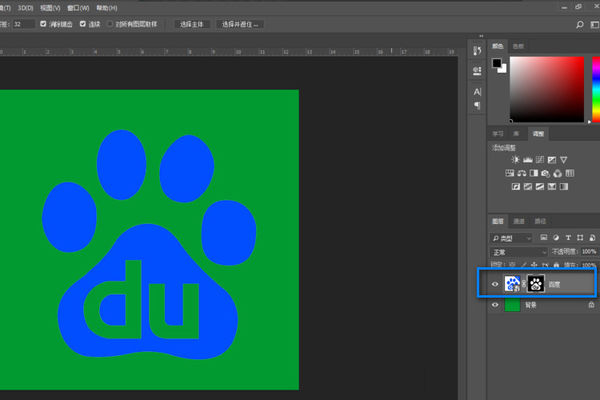The height and width of the screenshot is (400, 600).
Task: Open the 视图(V) menu
Action: (x=50, y=8)
